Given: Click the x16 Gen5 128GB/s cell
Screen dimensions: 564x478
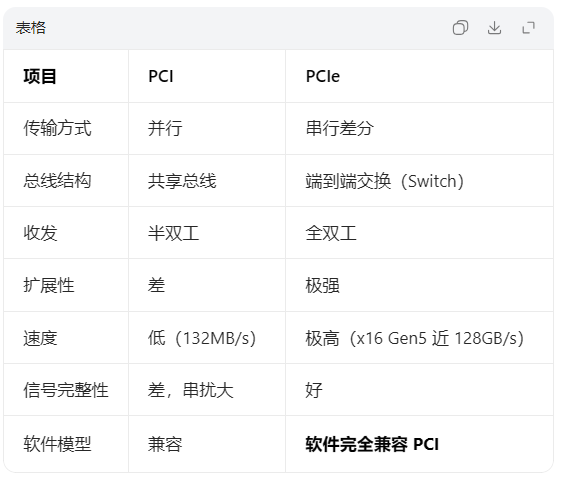Looking at the screenshot, I should click(x=414, y=338).
